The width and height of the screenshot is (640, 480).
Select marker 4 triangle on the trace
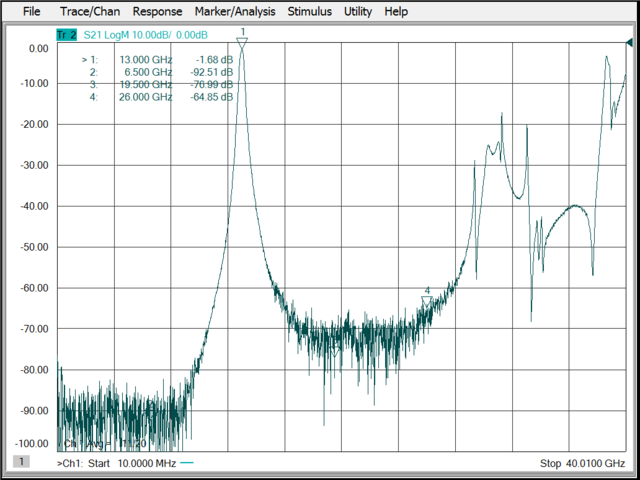point(427,301)
